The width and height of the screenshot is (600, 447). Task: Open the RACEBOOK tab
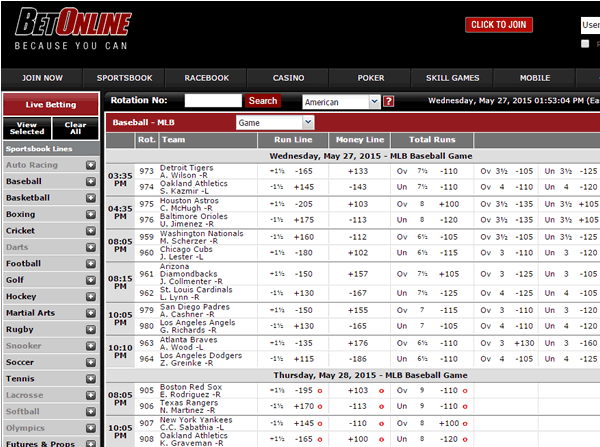coord(207,78)
